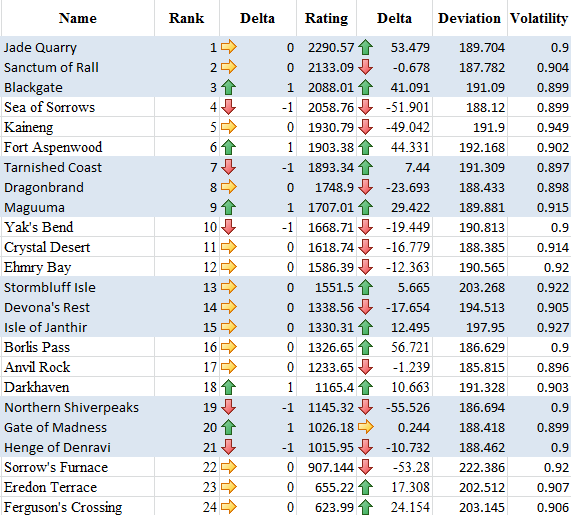
Task: Select the Deviation column header
Action: point(470,18)
